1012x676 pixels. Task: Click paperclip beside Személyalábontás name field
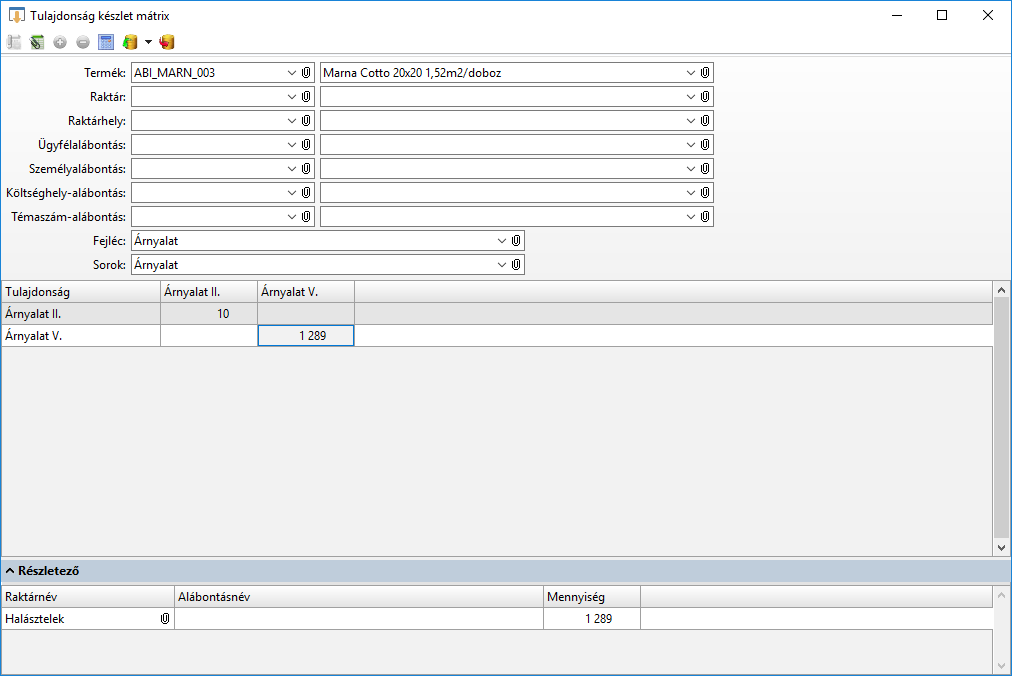click(705, 169)
